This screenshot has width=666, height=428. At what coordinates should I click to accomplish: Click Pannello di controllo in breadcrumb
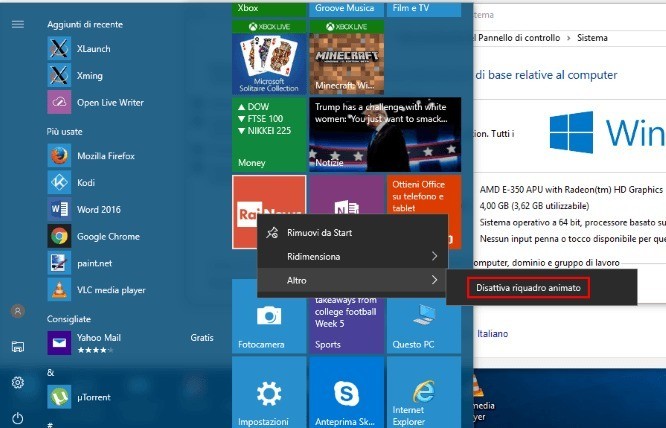[517, 38]
